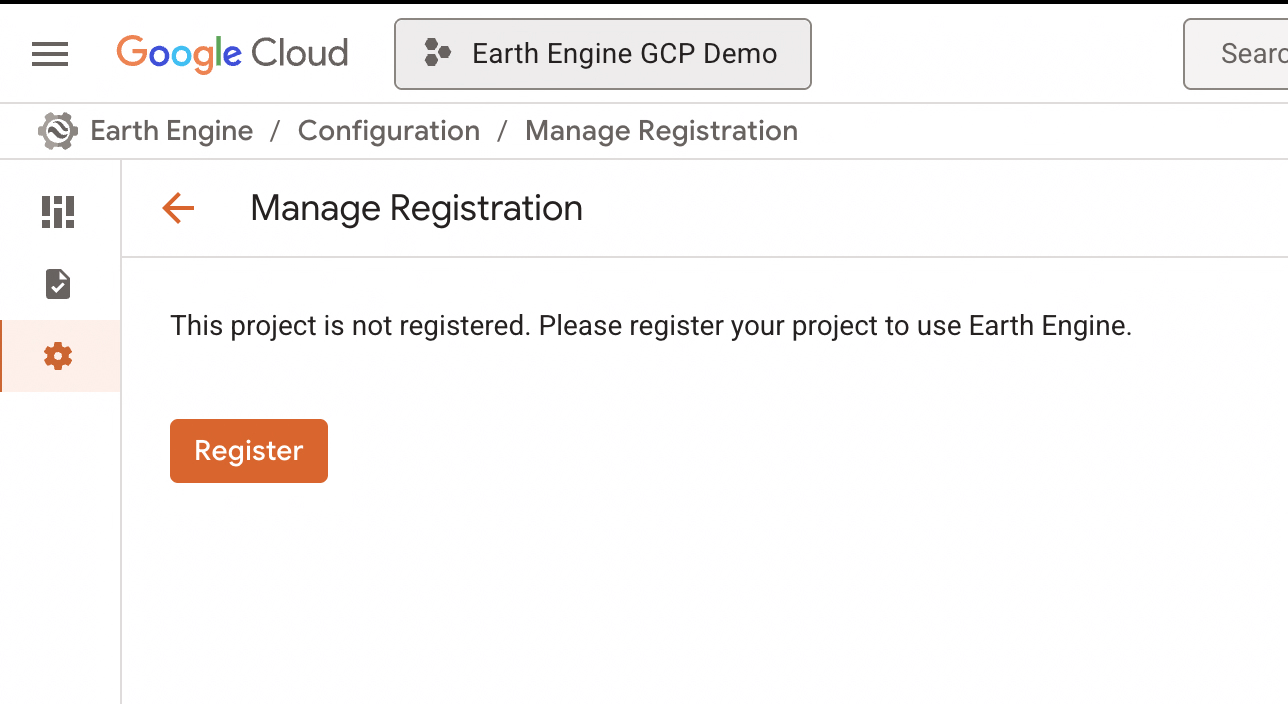The image size is (1288, 704).
Task: Open the hamburger navigation menu
Action: (49, 54)
